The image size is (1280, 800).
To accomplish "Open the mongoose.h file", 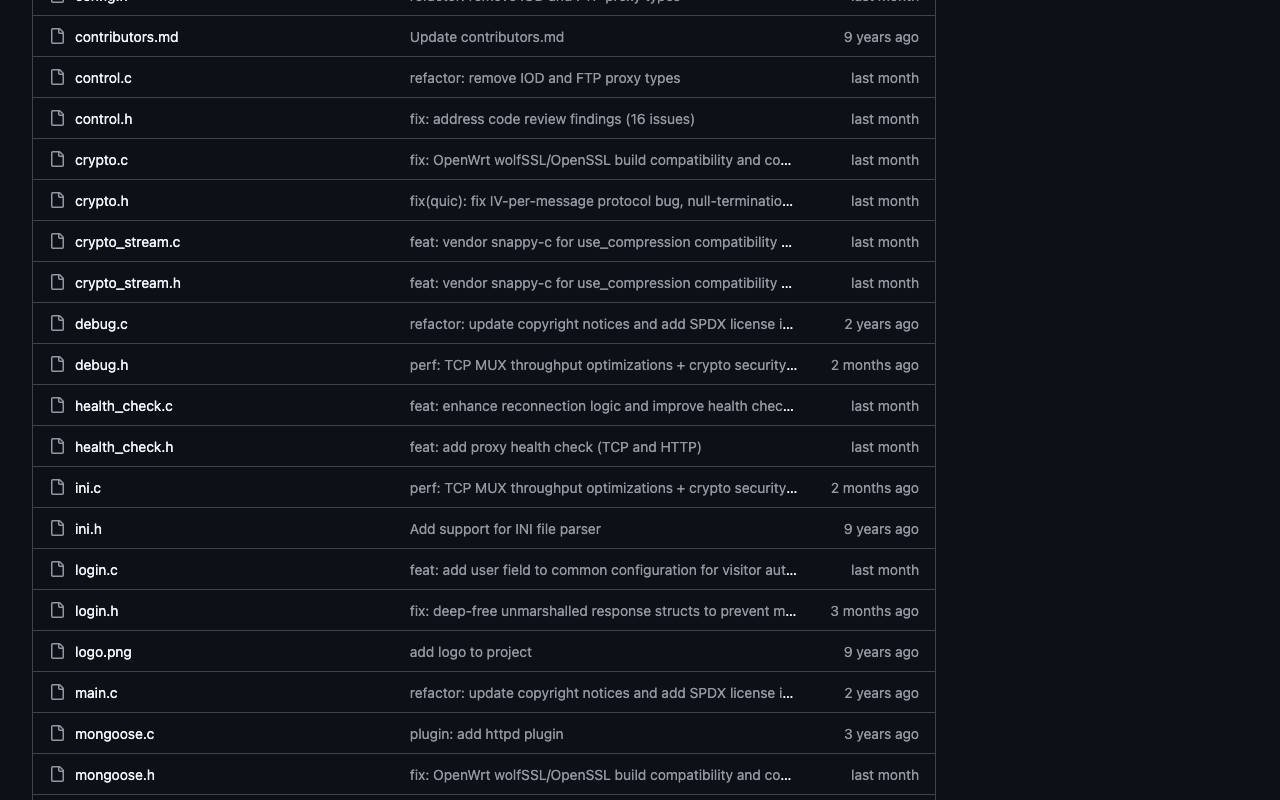I will 115,775.
